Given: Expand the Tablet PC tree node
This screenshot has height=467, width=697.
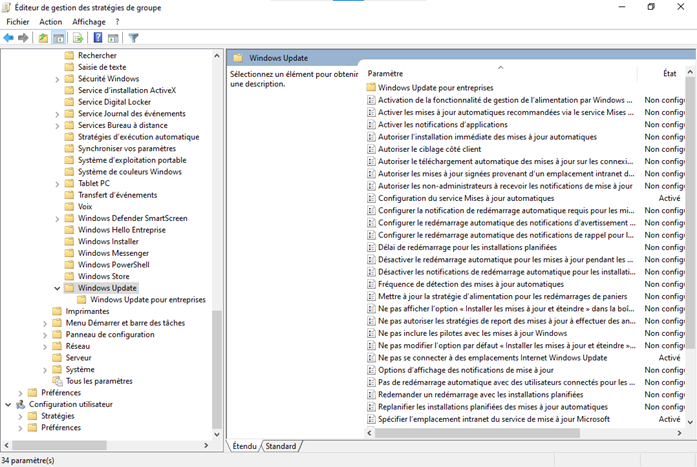Looking at the screenshot, I should [x=57, y=184].
